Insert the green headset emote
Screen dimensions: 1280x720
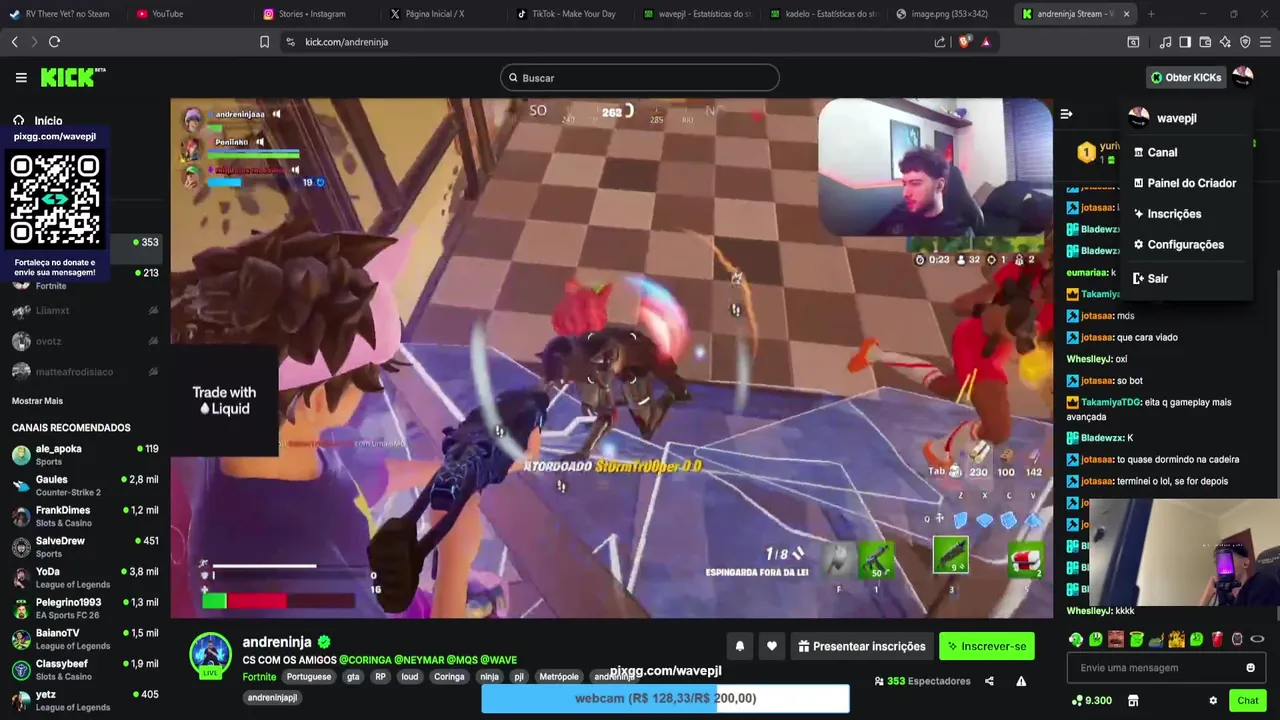1076,639
